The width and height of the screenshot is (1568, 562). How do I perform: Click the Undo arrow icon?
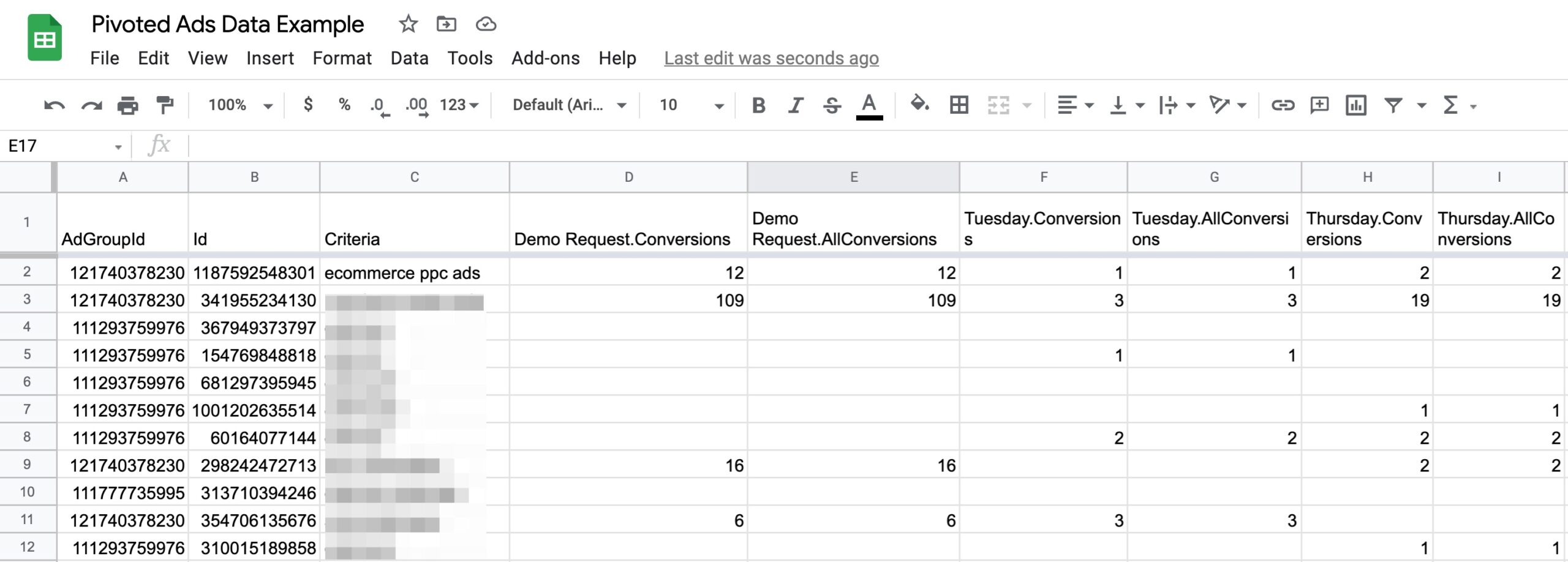point(54,105)
